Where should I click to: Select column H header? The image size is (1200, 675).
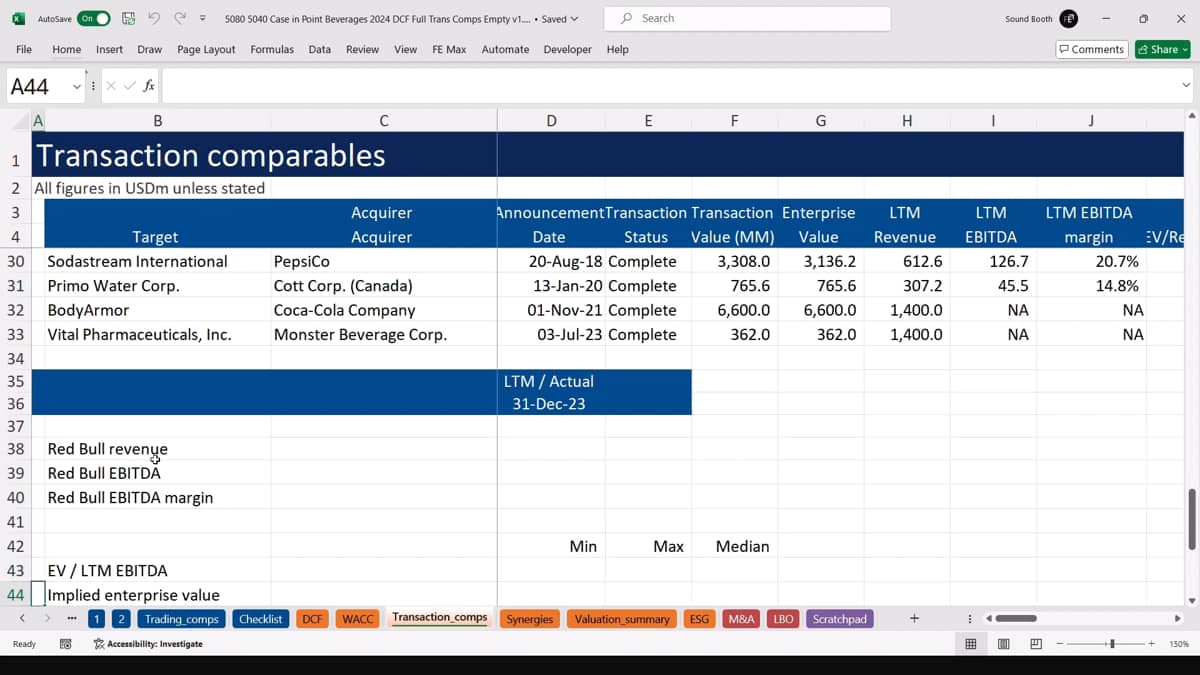click(x=906, y=121)
